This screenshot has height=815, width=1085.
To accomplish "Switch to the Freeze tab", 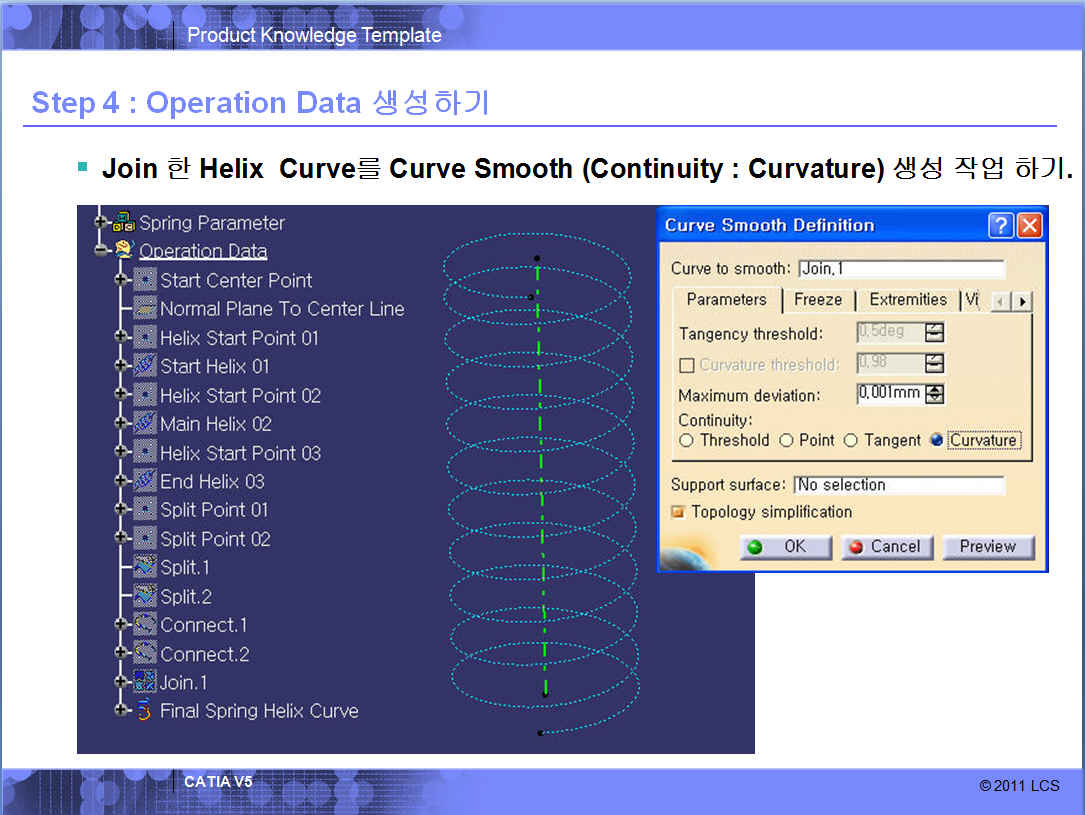I will coord(817,300).
